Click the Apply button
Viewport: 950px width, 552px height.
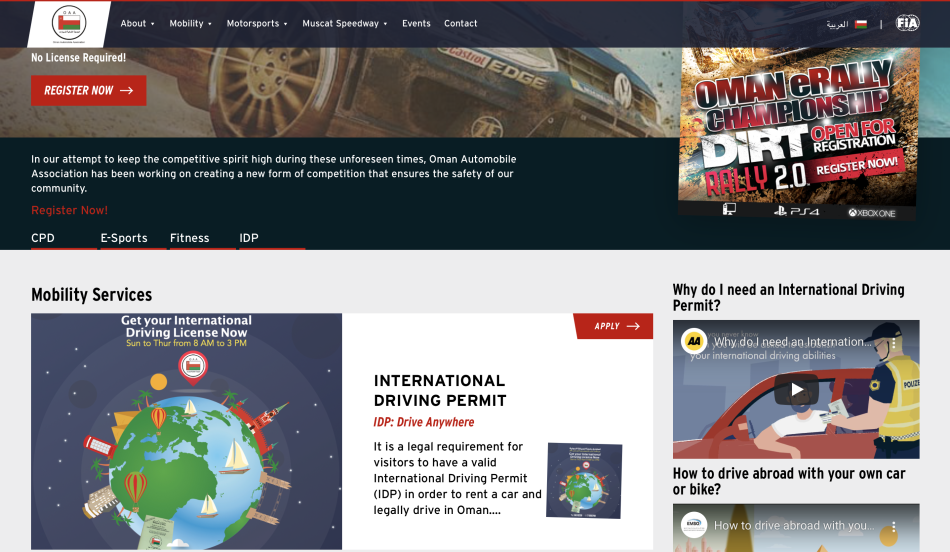pyautogui.click(x=614, y=326)
